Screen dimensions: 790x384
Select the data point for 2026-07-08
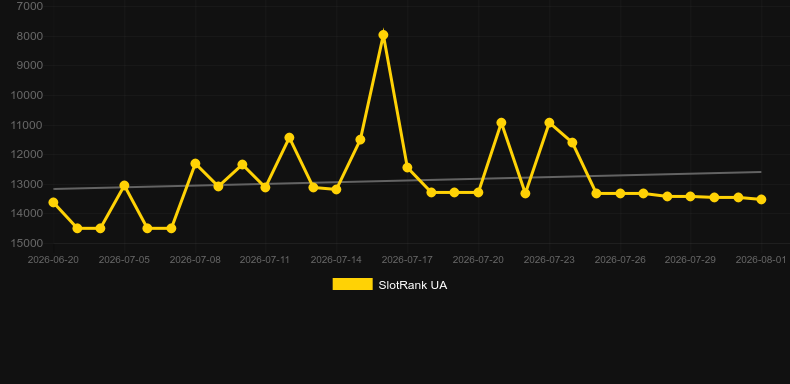(195, 164)
